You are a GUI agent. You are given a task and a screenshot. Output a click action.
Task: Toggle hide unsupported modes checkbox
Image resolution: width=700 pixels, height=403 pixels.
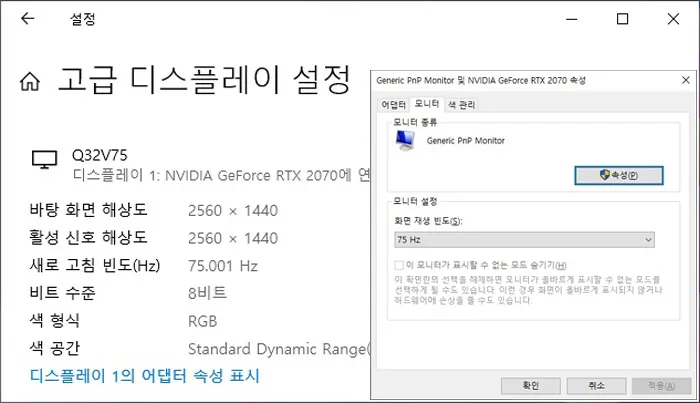click(x=399, y=266)
